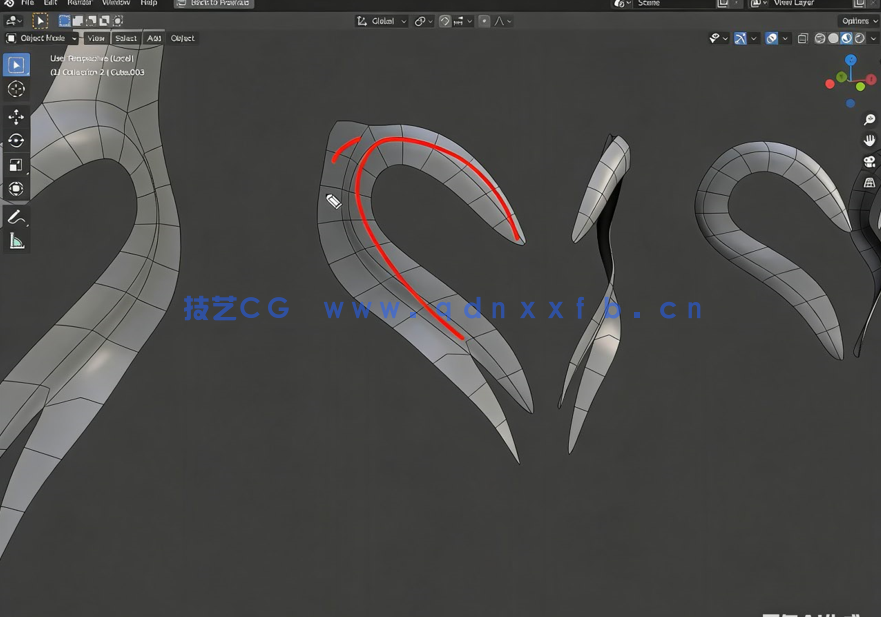881x617 pixels.
Task: Select the Scale tool
Action: pos(15,165)
